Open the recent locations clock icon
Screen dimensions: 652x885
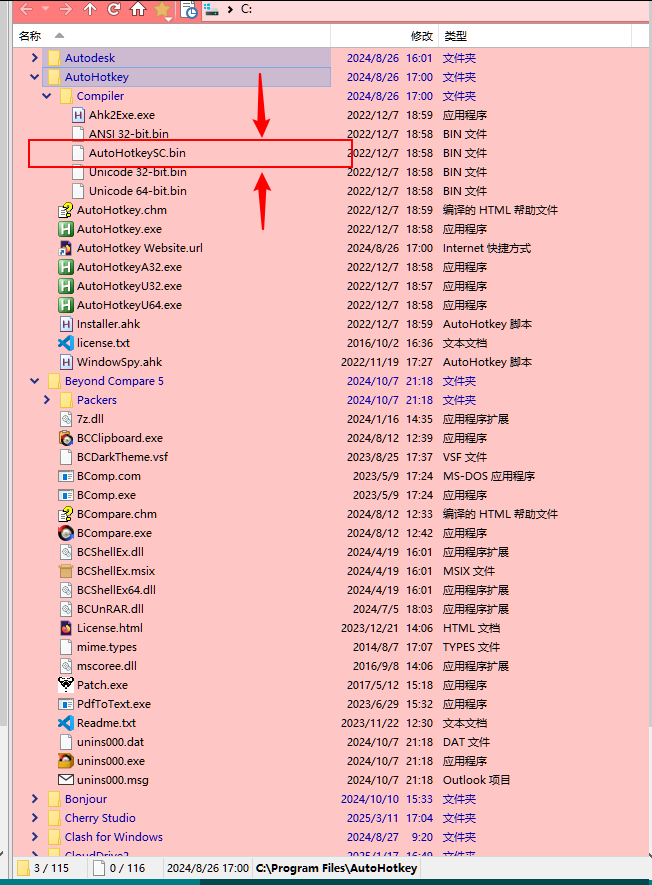click(x=189, y=10)
